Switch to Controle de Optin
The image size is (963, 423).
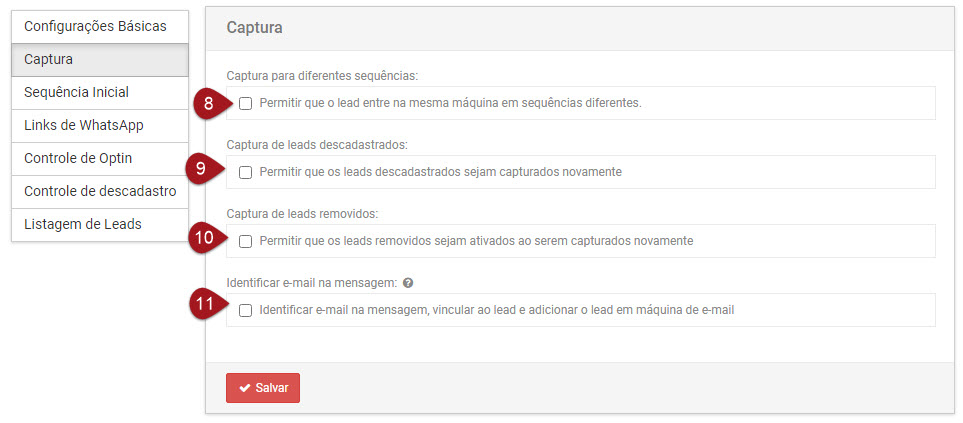[78, 158]
